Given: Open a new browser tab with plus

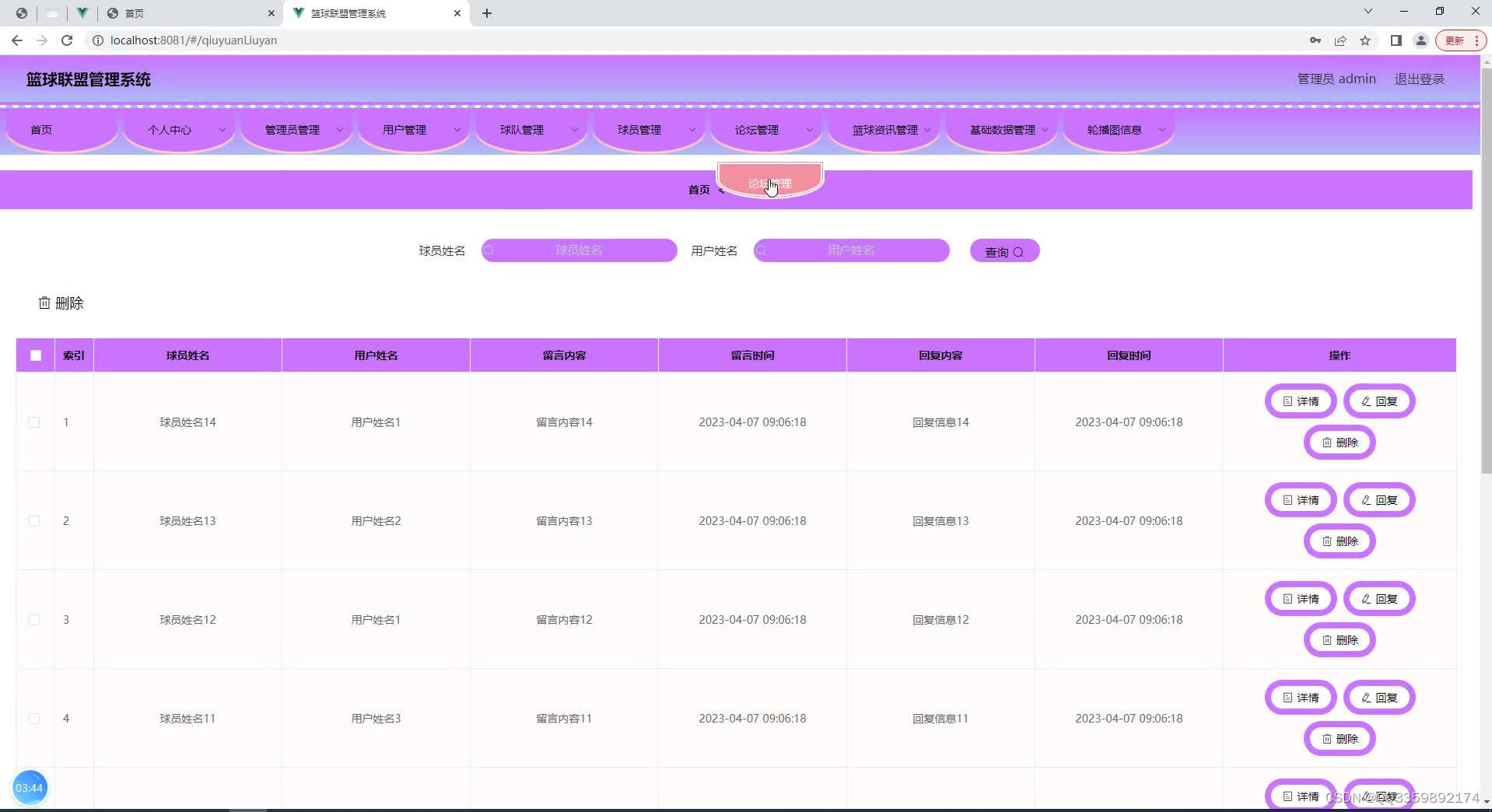Looking at the screenshot, I should pos(487,13).
